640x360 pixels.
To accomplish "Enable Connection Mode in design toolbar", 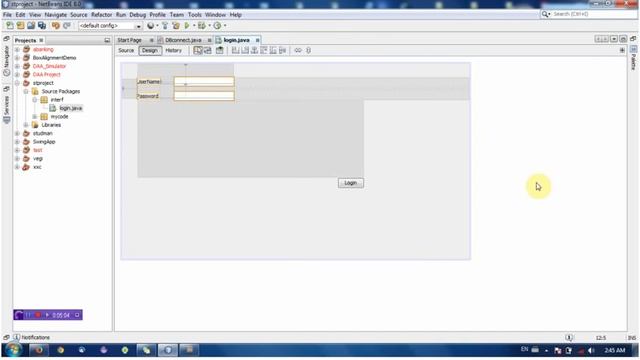I will click(x=208, y=50).
